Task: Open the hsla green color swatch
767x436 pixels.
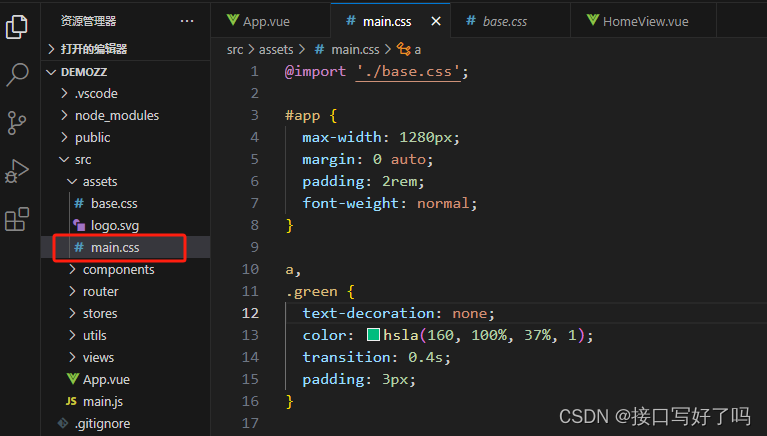Action: 373,335
